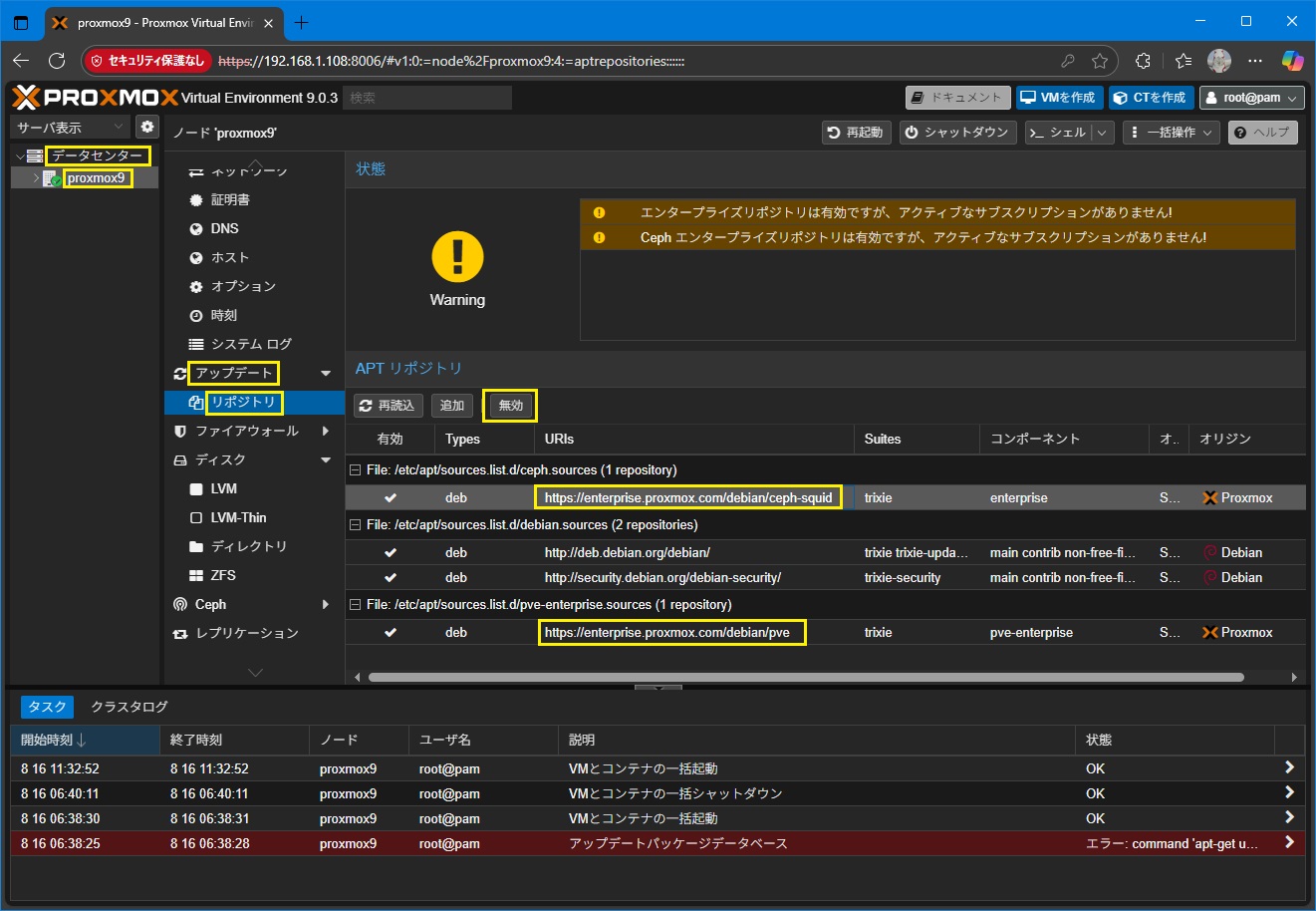Click VMを作成 button
The height and width of the screenshot is (911, 1316).
1057,98
